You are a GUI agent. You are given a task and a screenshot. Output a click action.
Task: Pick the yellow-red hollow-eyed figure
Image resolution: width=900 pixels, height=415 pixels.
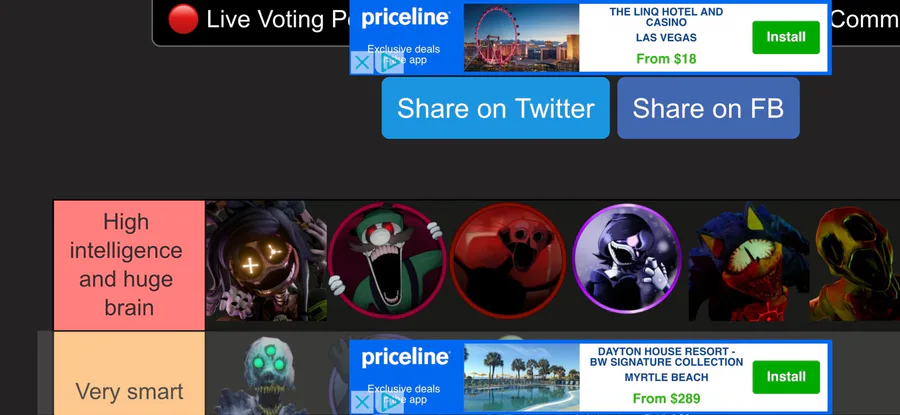click(x=855, y=264)
